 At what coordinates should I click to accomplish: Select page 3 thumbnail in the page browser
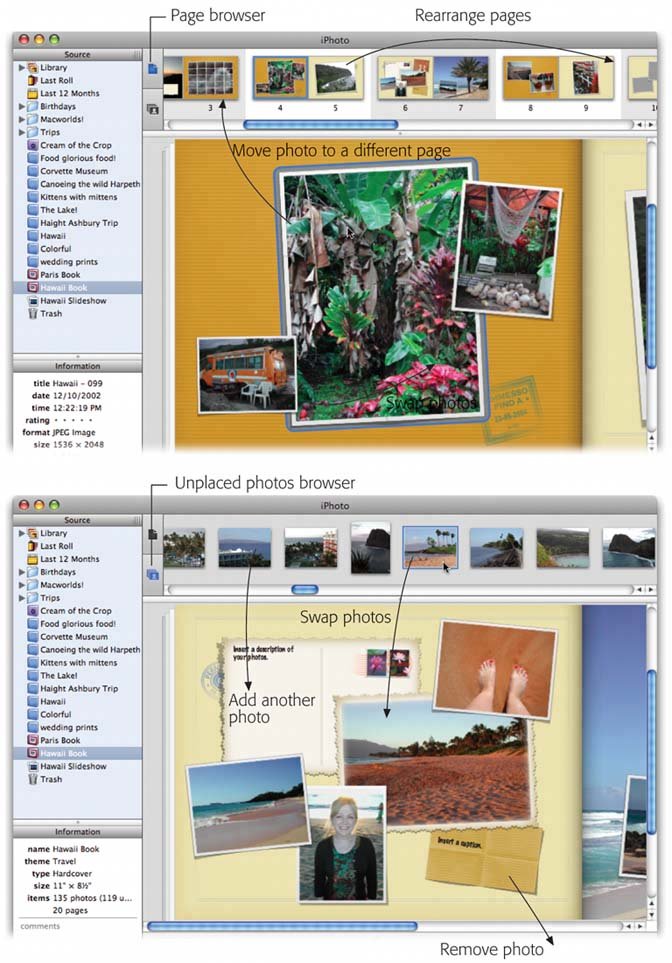(211, 77)
